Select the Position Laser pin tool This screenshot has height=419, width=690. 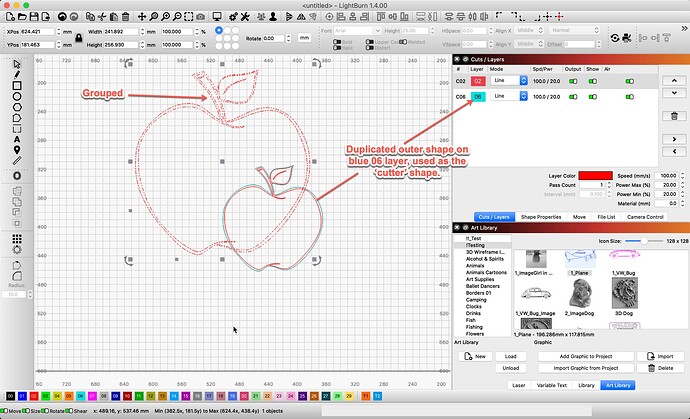[17, 150]
